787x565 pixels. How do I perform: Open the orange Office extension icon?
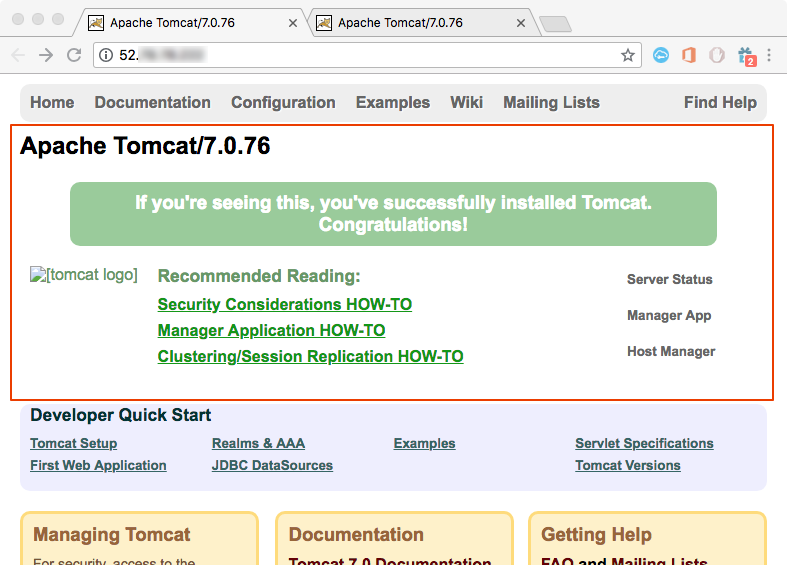689,55
